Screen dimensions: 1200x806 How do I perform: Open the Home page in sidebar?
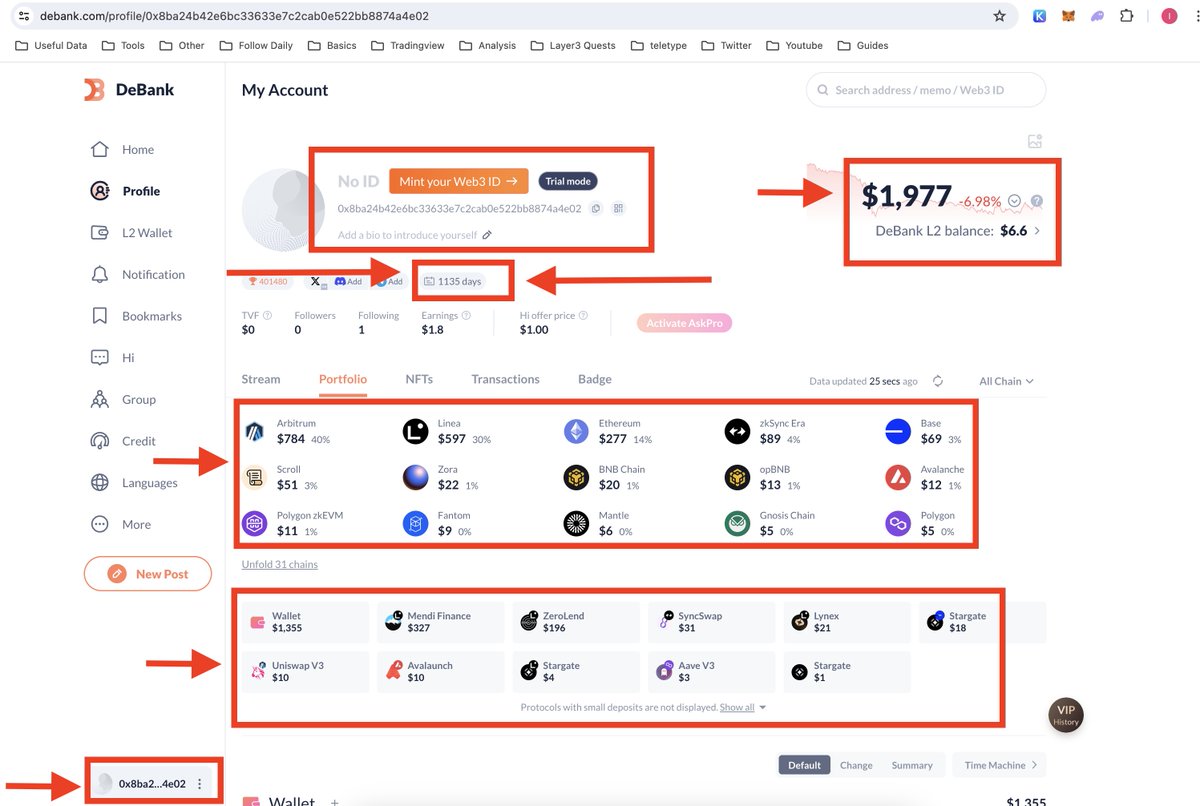coord(122,150)
